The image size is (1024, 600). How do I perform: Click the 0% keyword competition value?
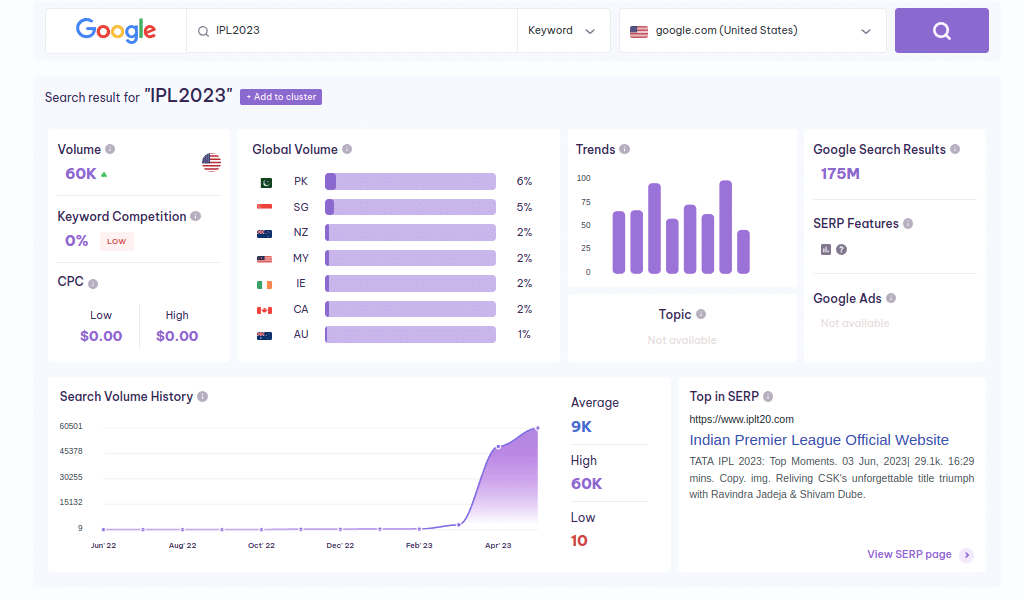76,241
